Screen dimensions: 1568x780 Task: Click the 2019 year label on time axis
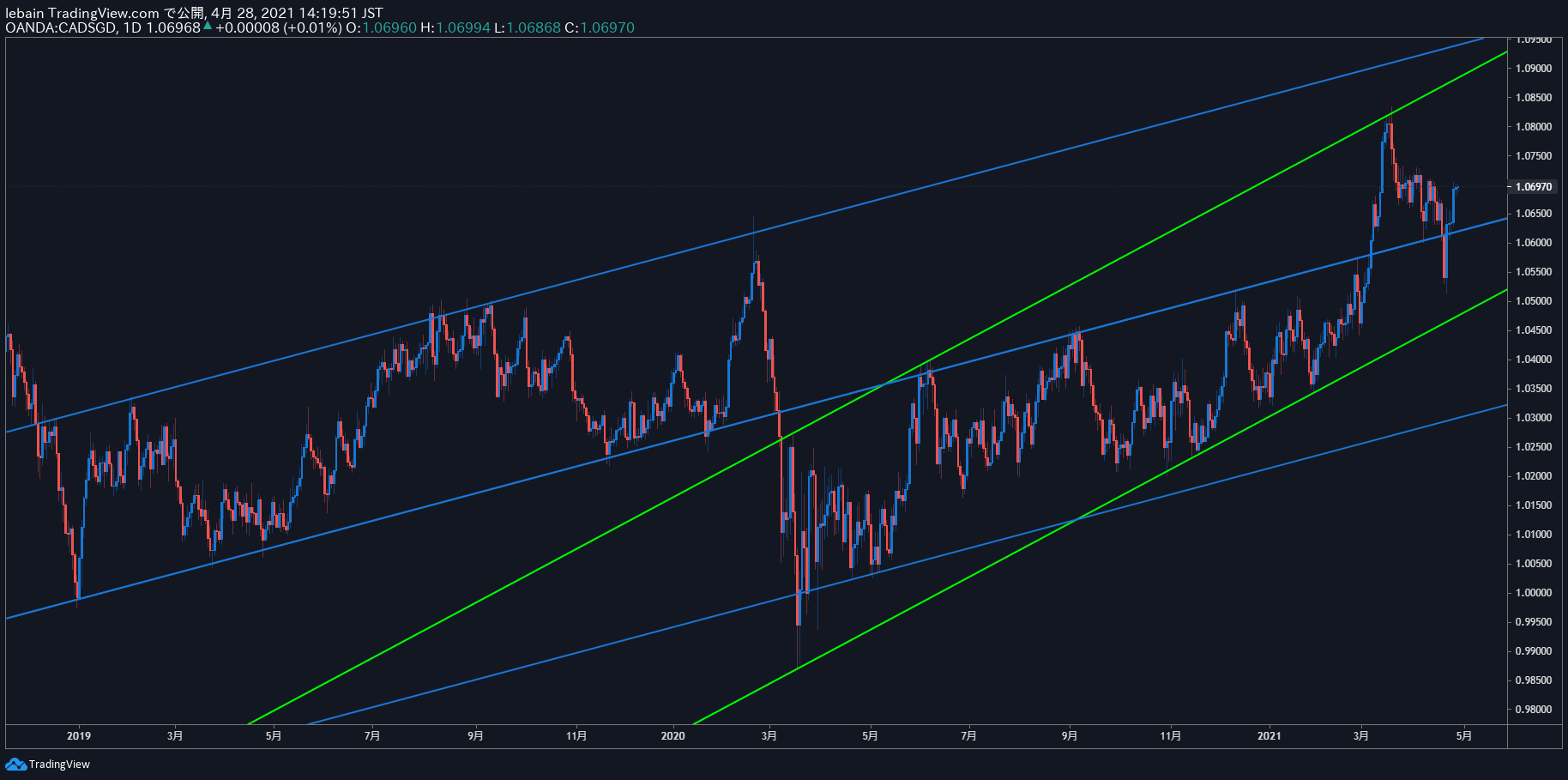[x=79, y=736]
